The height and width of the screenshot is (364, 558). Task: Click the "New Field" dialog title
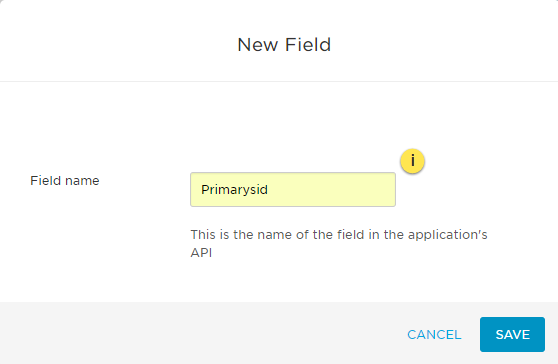coord(284,45)
